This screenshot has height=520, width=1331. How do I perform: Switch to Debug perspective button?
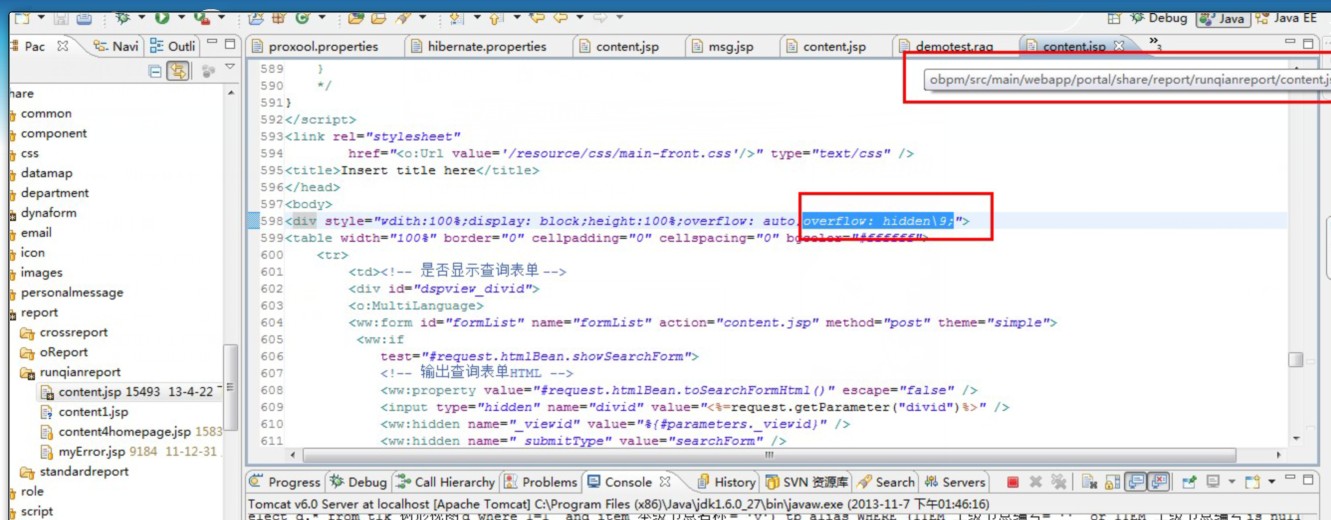coord(1158,18)
